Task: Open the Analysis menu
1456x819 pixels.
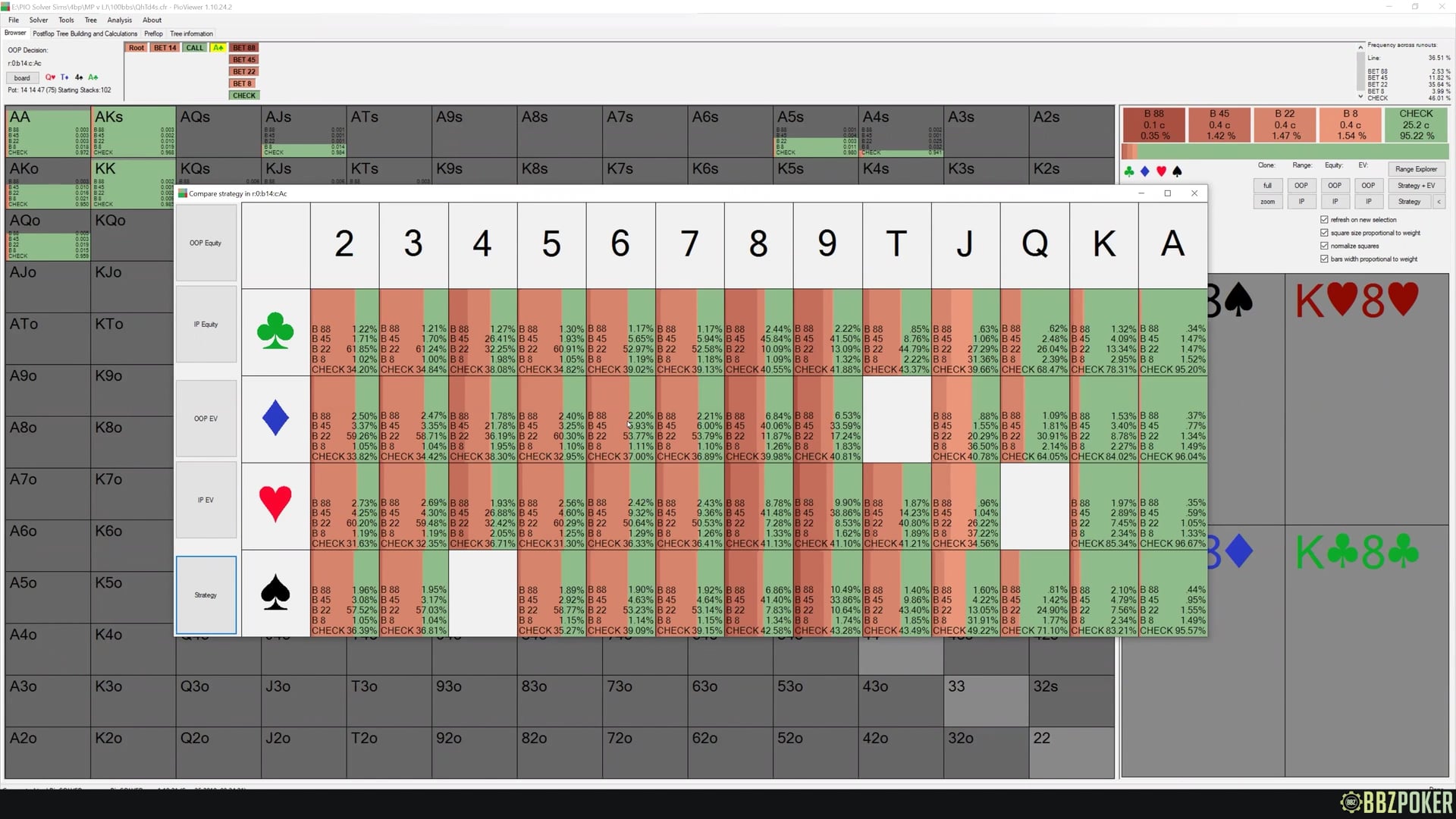Action: tap(119, 20)
